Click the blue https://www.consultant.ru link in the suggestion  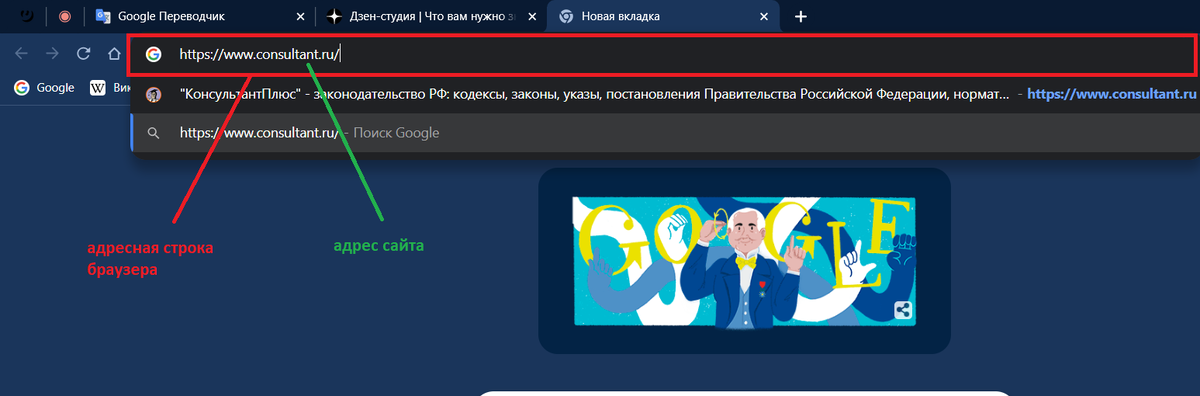(1112, 95)
